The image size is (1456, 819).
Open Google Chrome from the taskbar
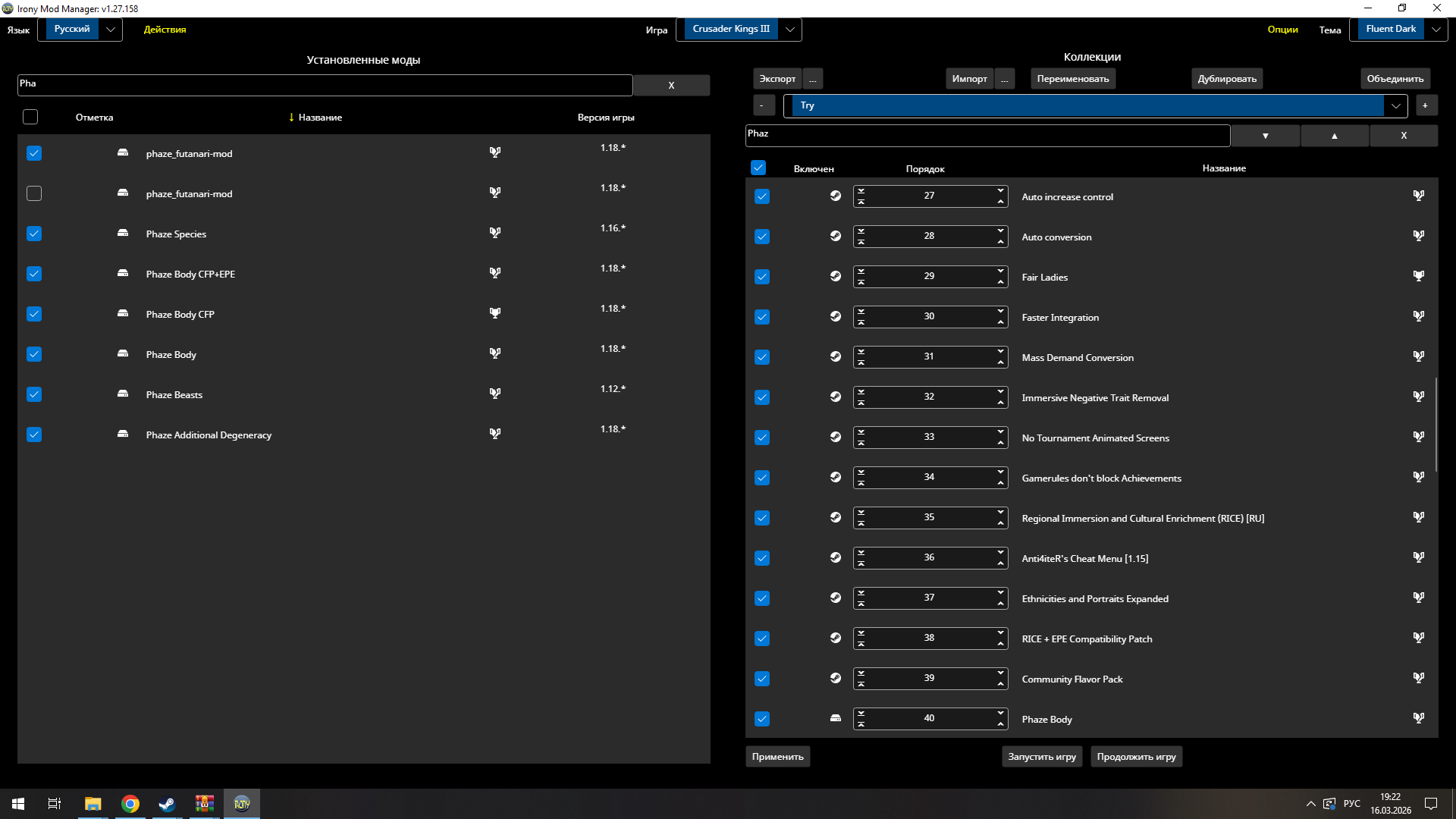[130, 804]
